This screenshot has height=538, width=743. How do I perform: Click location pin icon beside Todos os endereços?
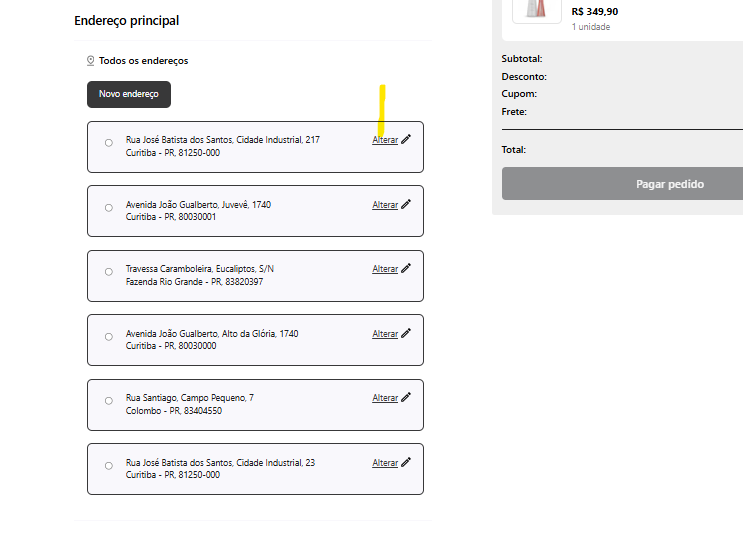[x=91, y=61]
